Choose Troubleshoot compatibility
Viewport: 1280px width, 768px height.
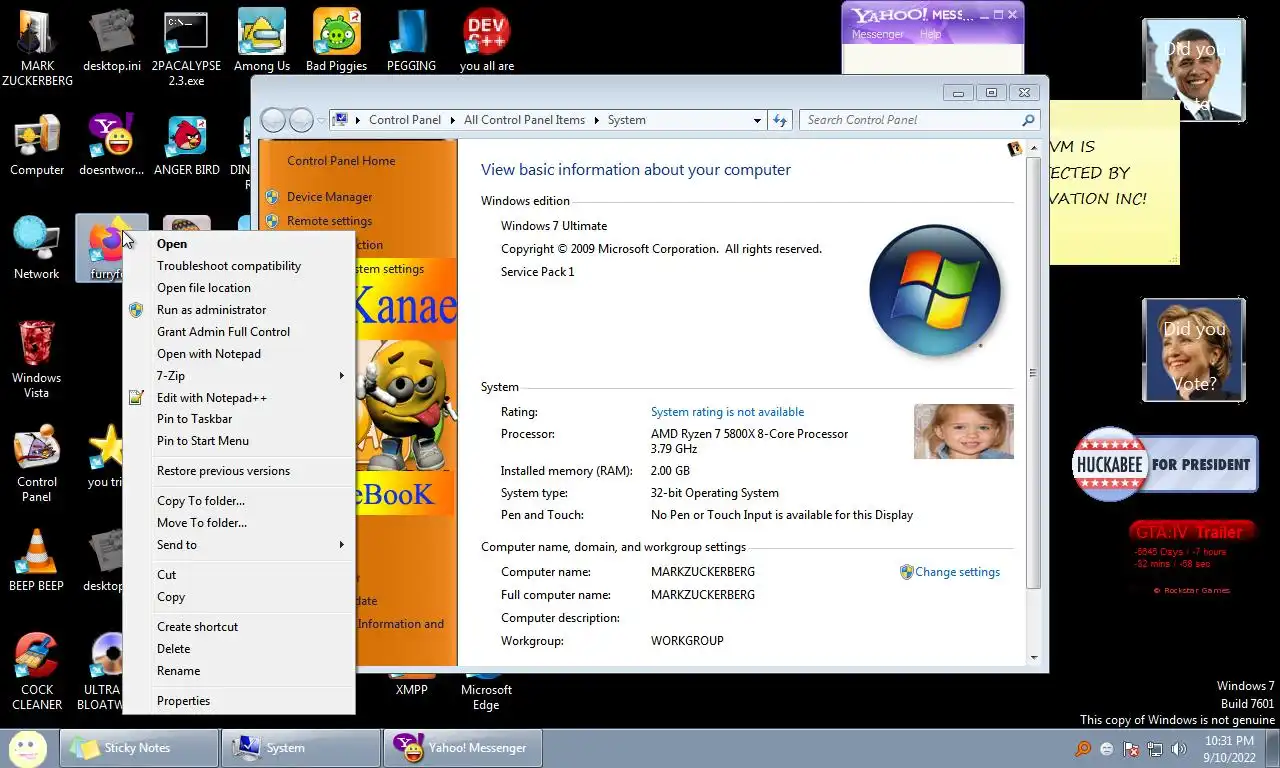pos(239,266)
